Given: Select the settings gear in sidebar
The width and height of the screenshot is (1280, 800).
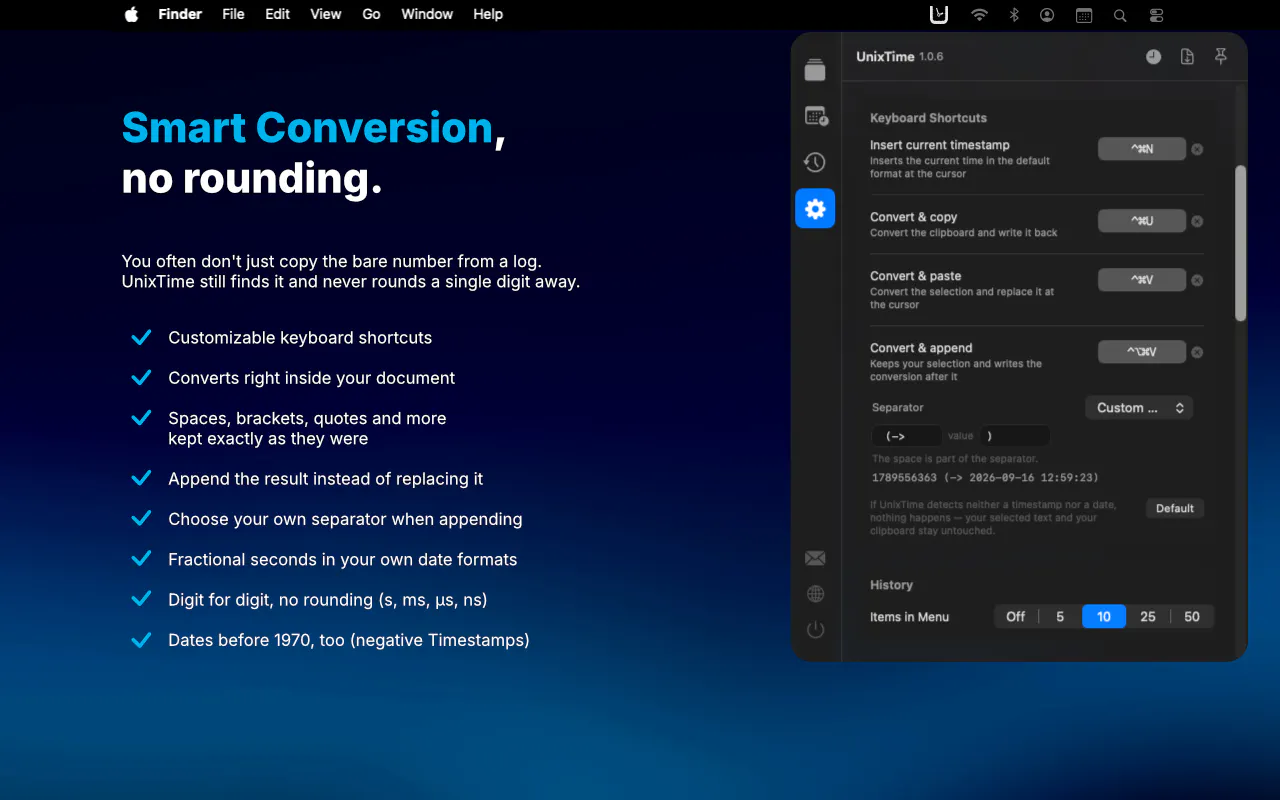Looking at the screenshot, I should coord(815,208).
